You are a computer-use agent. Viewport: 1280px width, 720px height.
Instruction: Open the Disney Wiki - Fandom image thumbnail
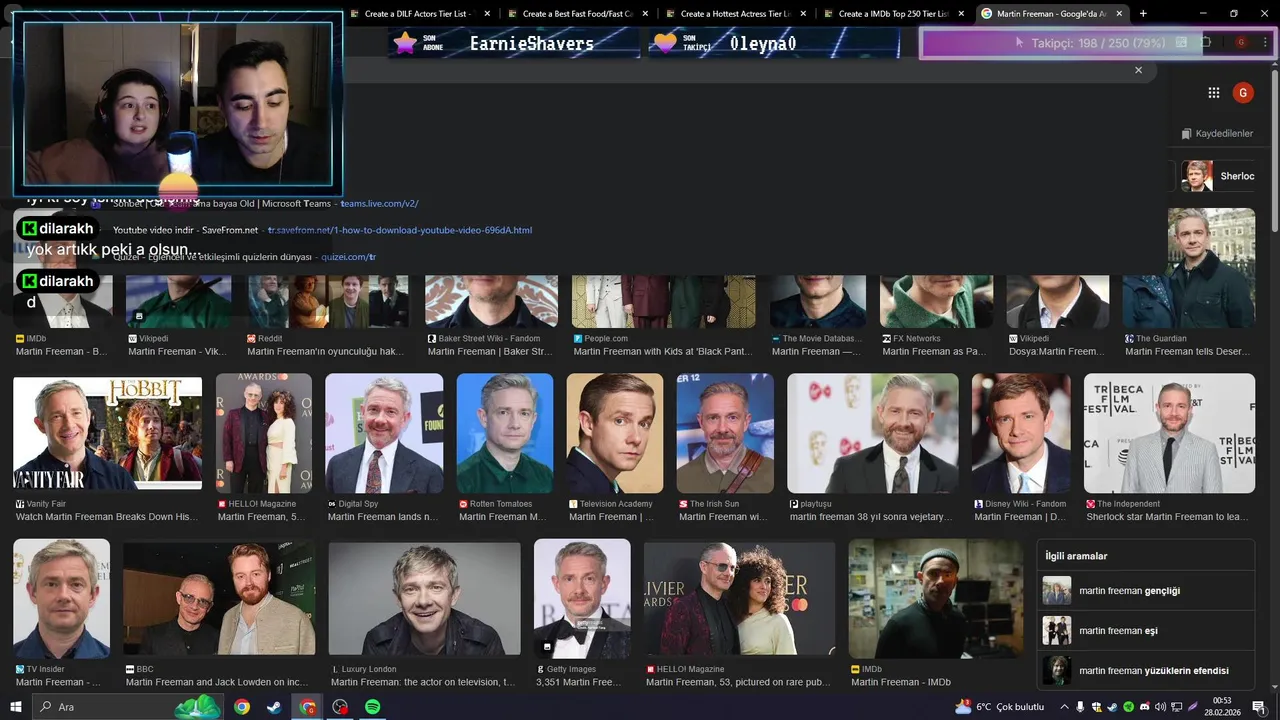point(1021,433)
